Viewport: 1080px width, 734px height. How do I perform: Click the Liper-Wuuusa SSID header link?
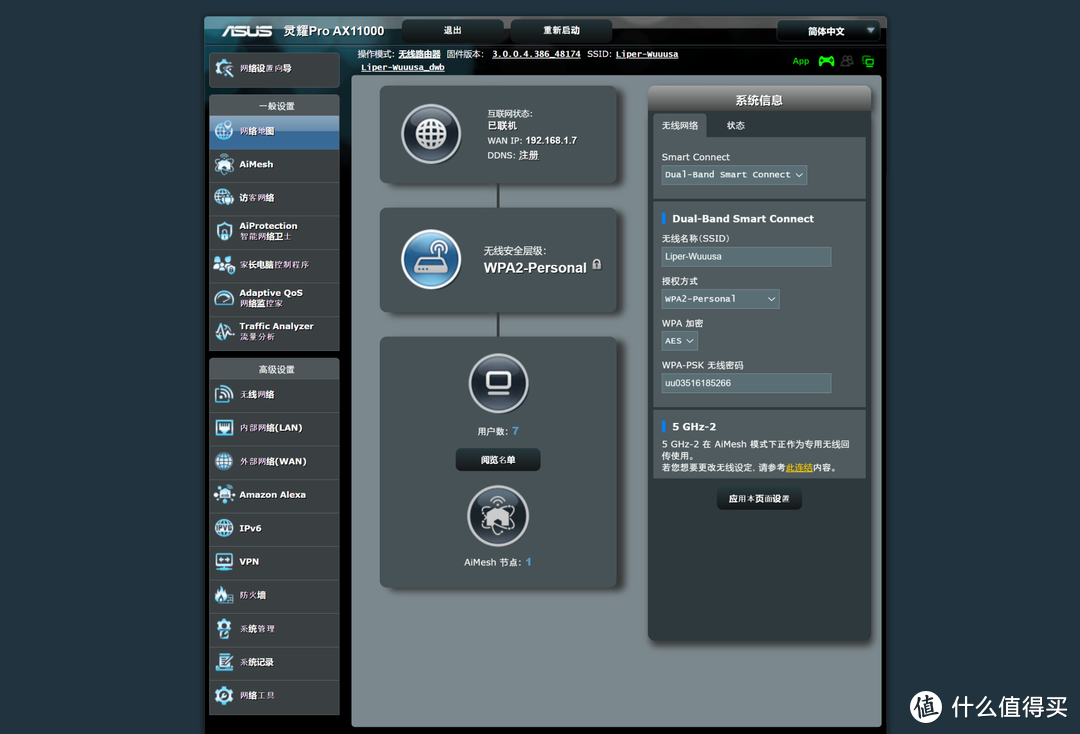tap(647, 54)
